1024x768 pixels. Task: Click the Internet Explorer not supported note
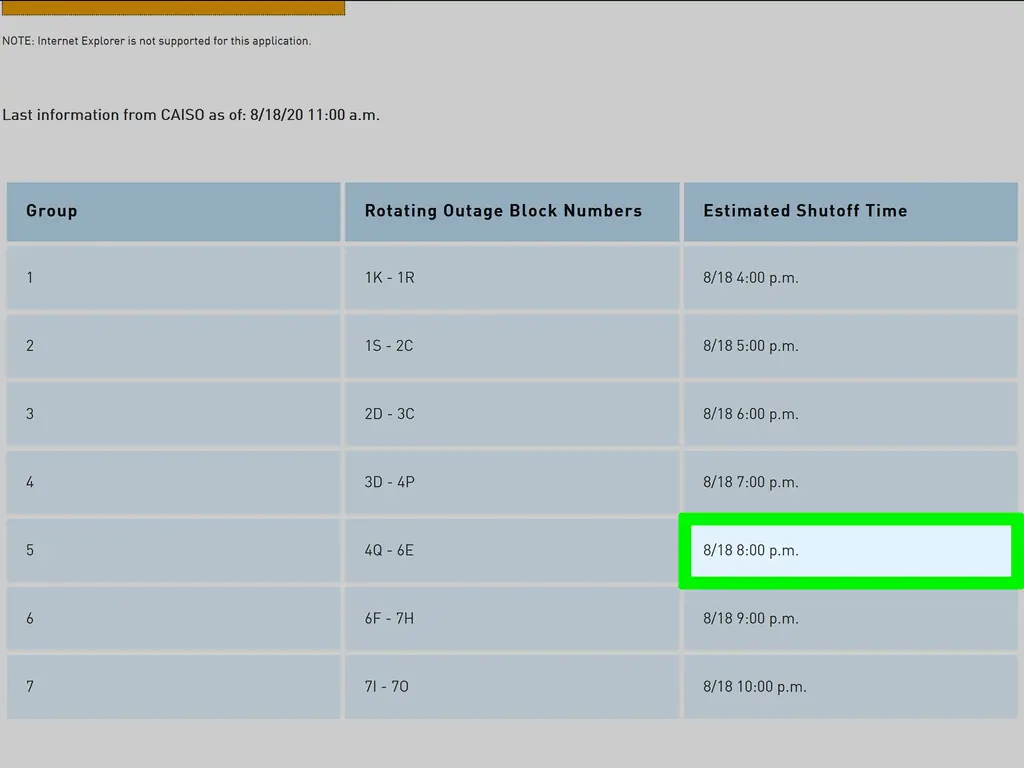coord(157,41)
